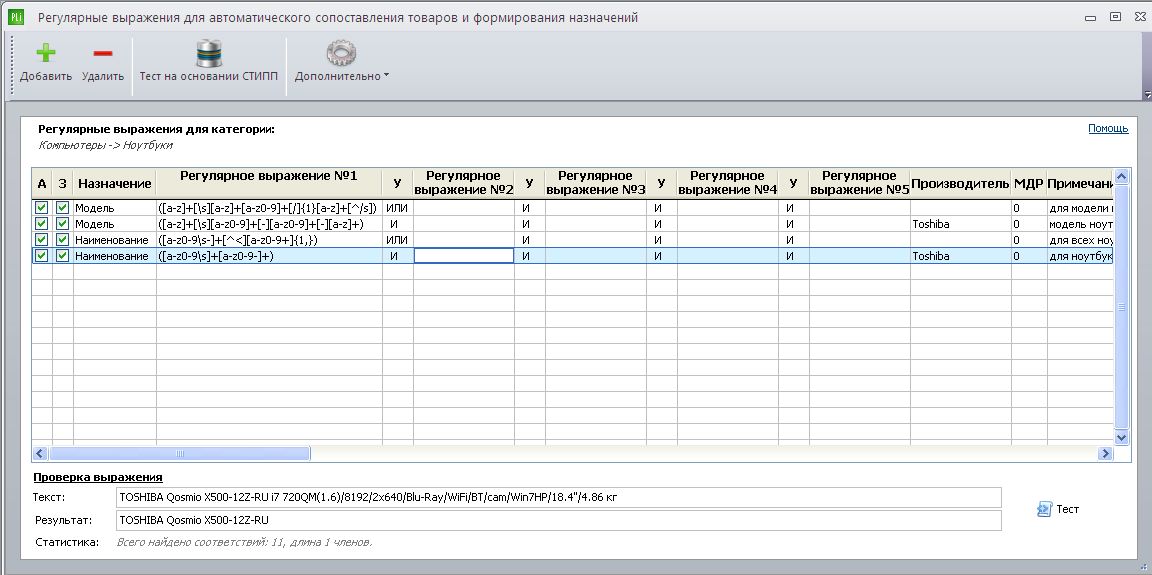Click the Регулярное выражение №1 column header
The image size is (1152, 575).
click(269, 184)
